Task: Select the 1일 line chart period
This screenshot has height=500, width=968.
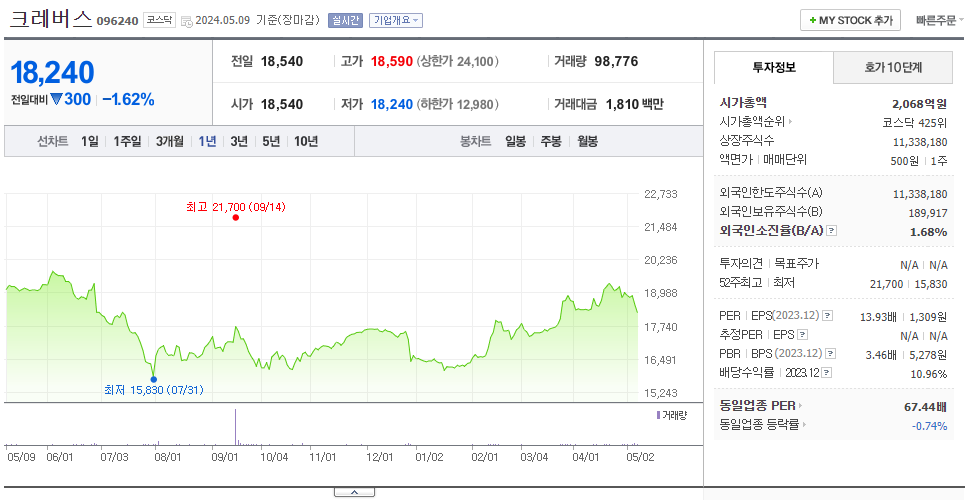Action: click(x=90, y=141)
